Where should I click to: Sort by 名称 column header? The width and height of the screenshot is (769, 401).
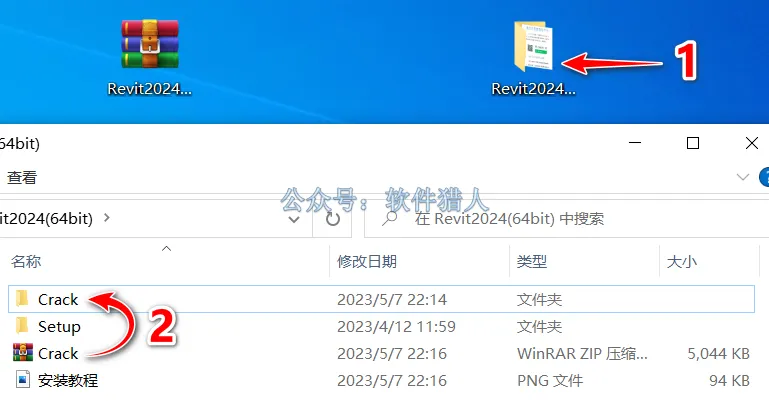coord(26,261)
